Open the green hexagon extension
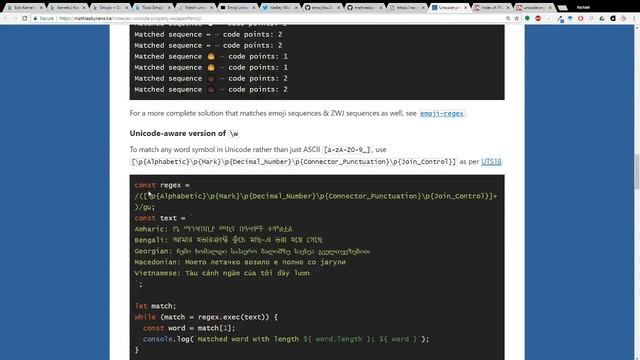The height and width of the screenshot is (360, 640). pos(527,18)
